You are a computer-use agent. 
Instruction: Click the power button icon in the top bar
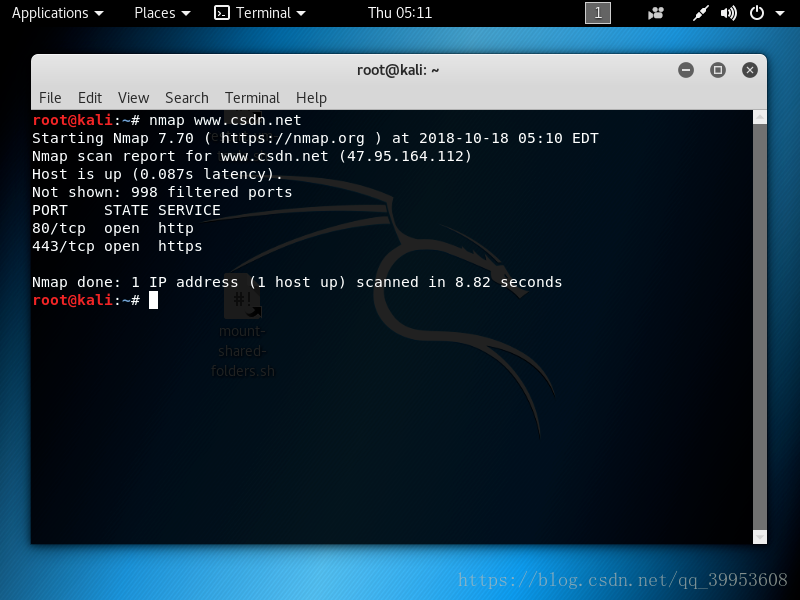(x=757, y=13)
